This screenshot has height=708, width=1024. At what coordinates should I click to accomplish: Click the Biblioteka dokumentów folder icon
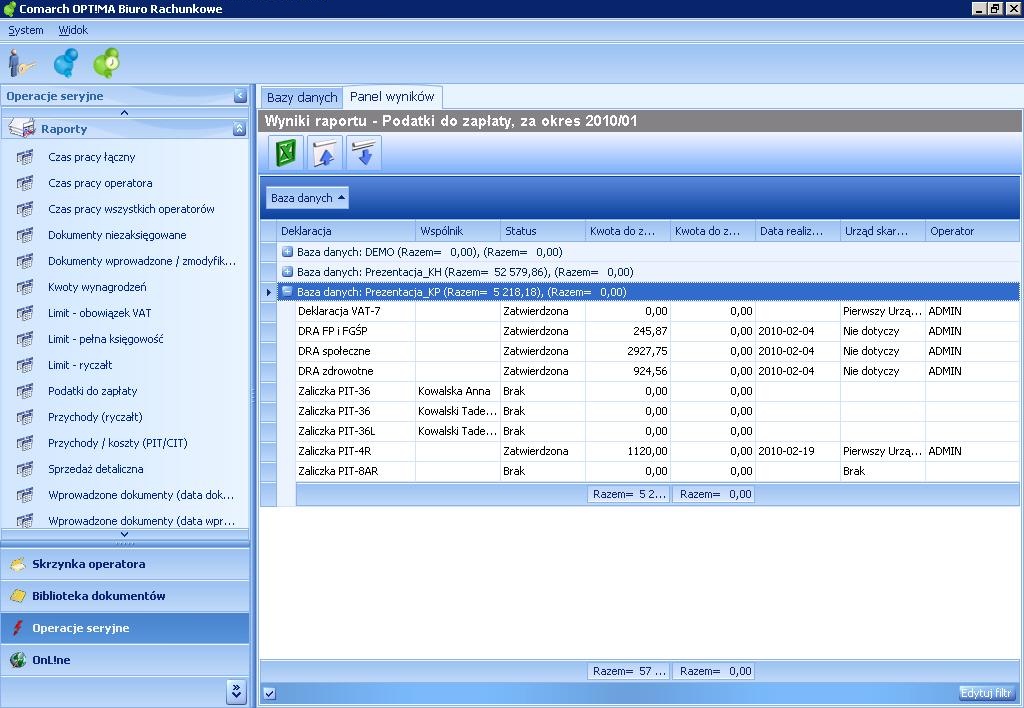(18, 596)
